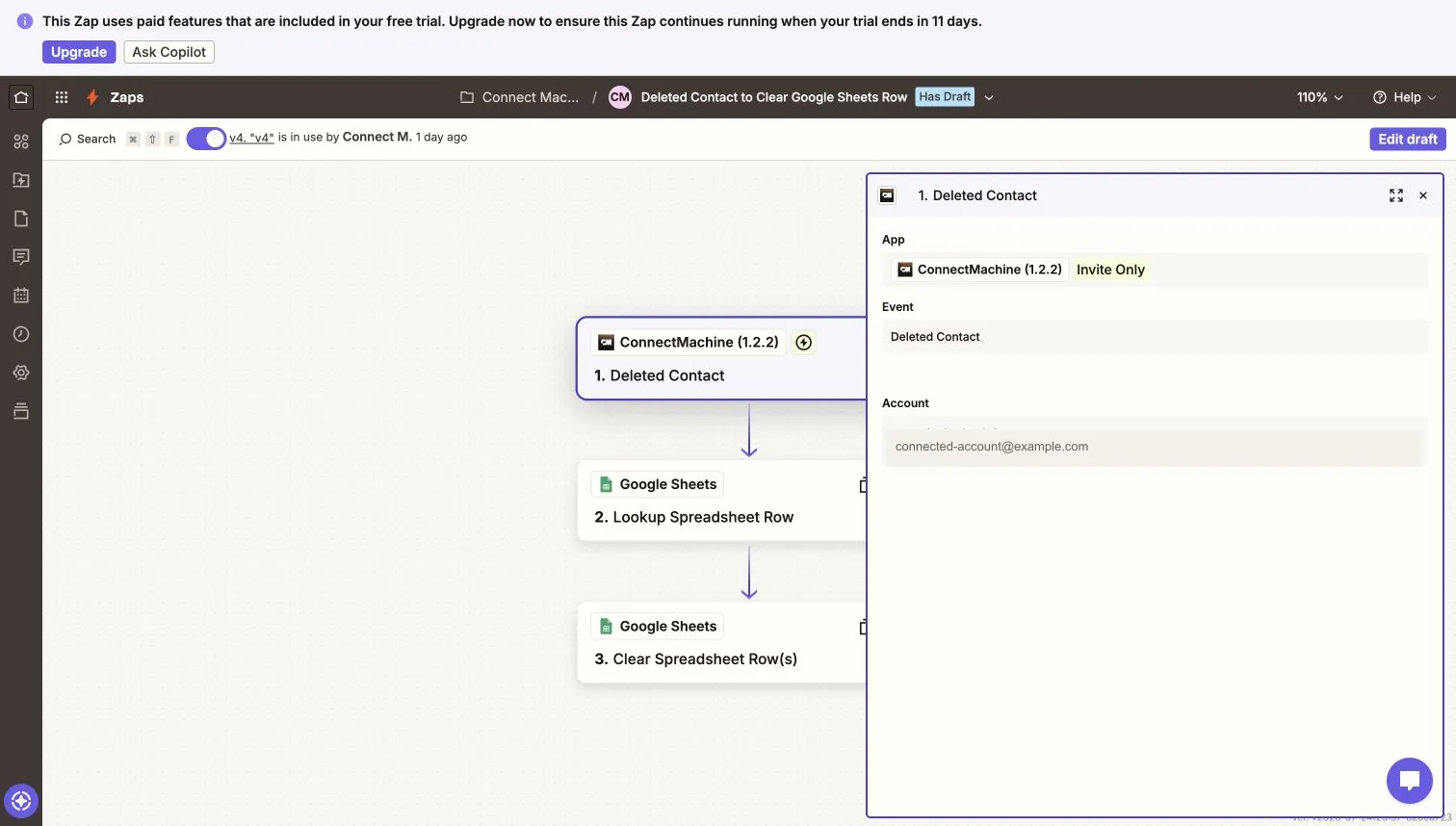Open the Zap history clock icon
The width and height of the screenshot is (1456, 826).
click(x=21, y=334)
